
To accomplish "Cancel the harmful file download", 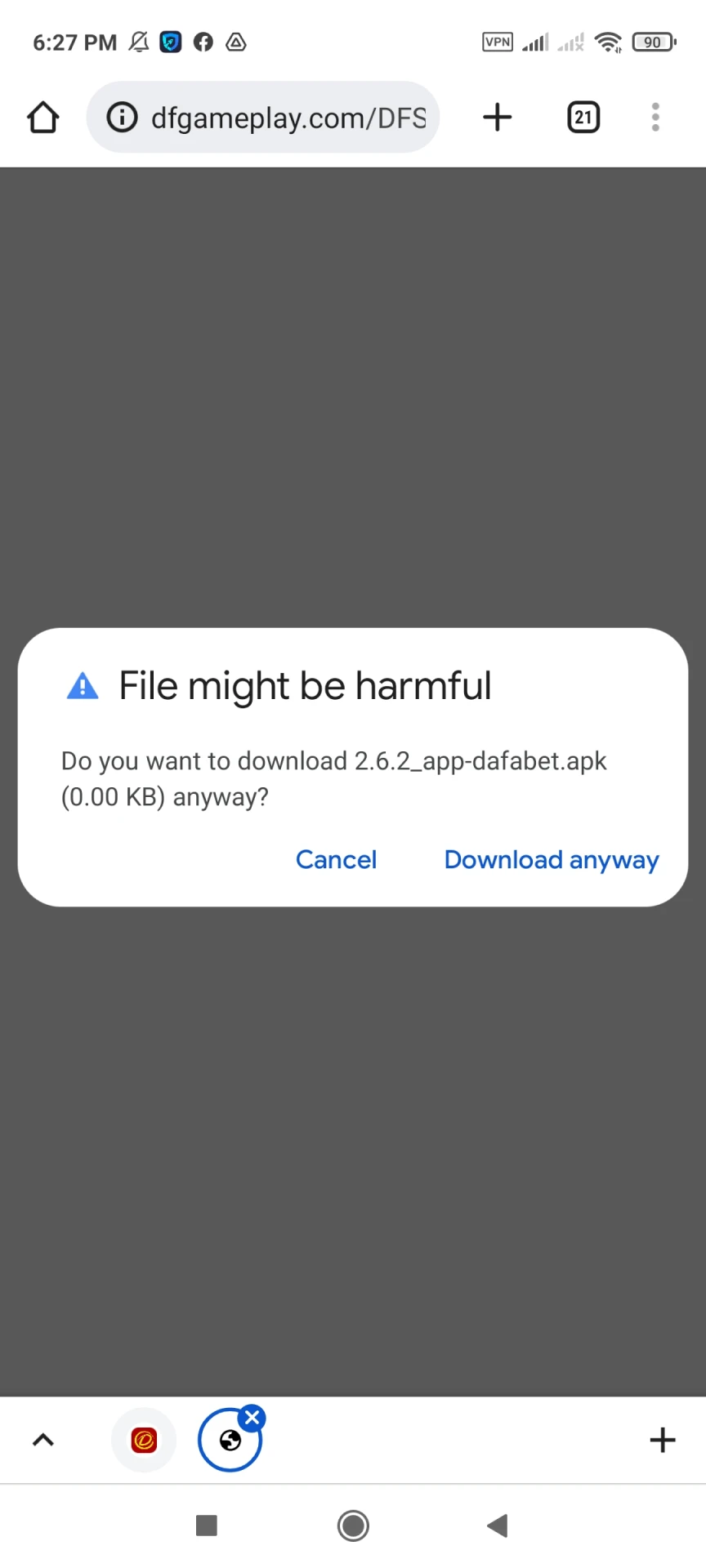I will pos(336,859).
